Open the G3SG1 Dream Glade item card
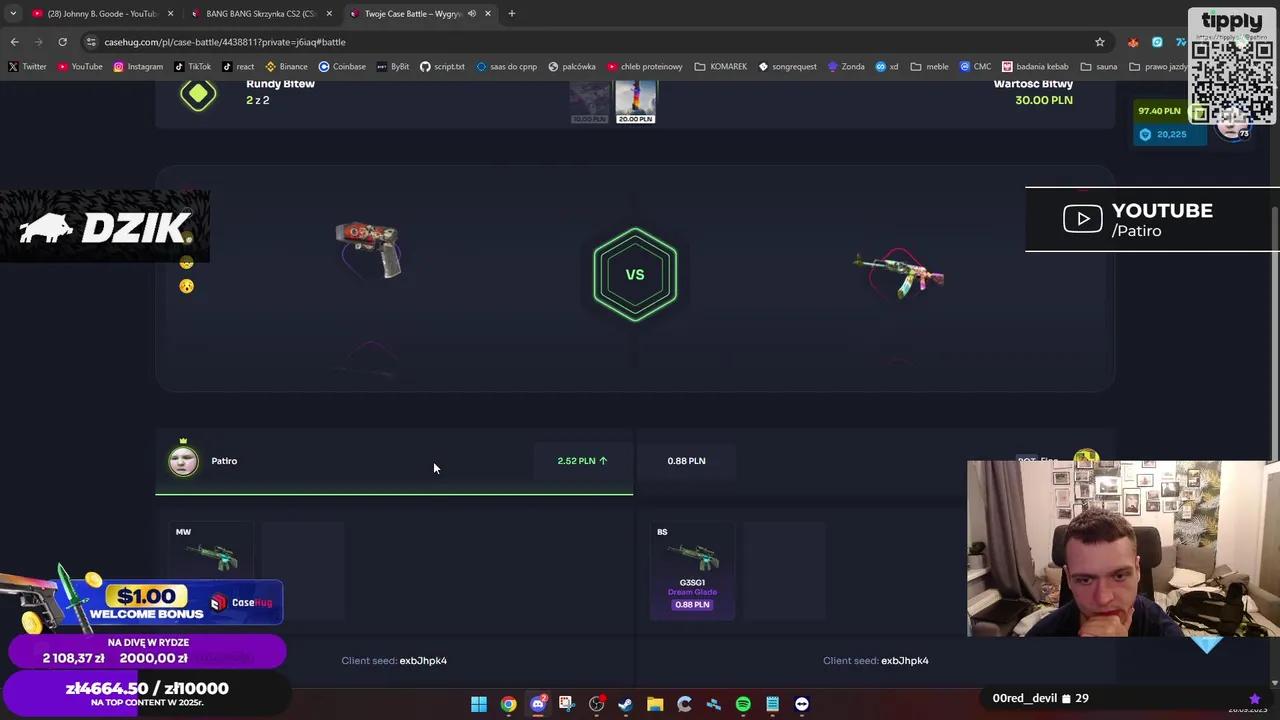The height and width of the screenshot is (720, 1280). click(x=692, y=571)
